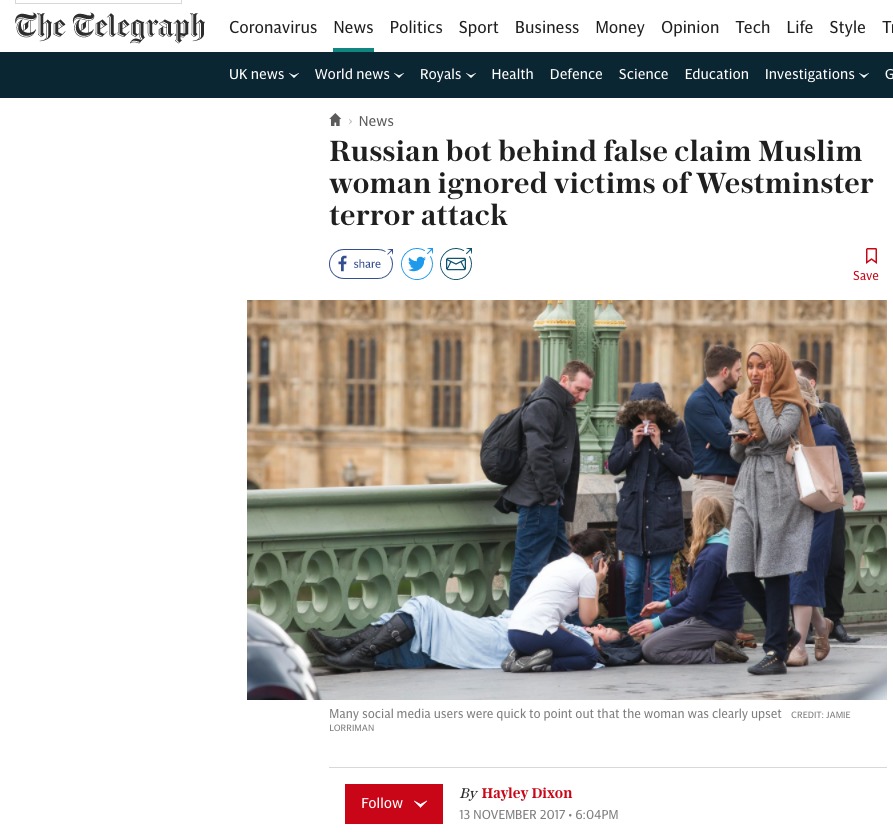The height and width of the screenshot is (835, 893).
Task: Save article using the bookmark icon
Action: tap(865, 264)
